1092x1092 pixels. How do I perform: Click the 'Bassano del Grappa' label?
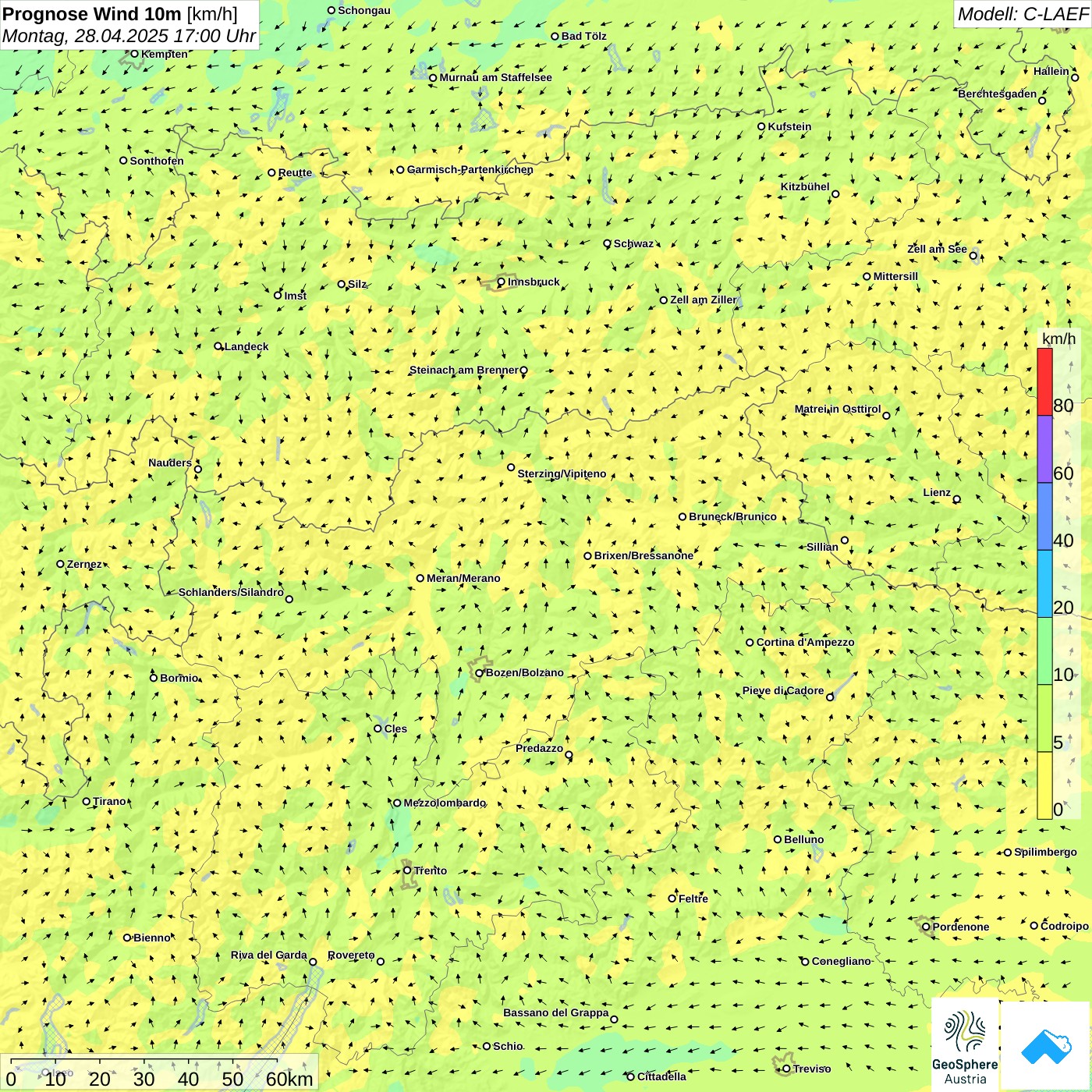pos(556,1012)
